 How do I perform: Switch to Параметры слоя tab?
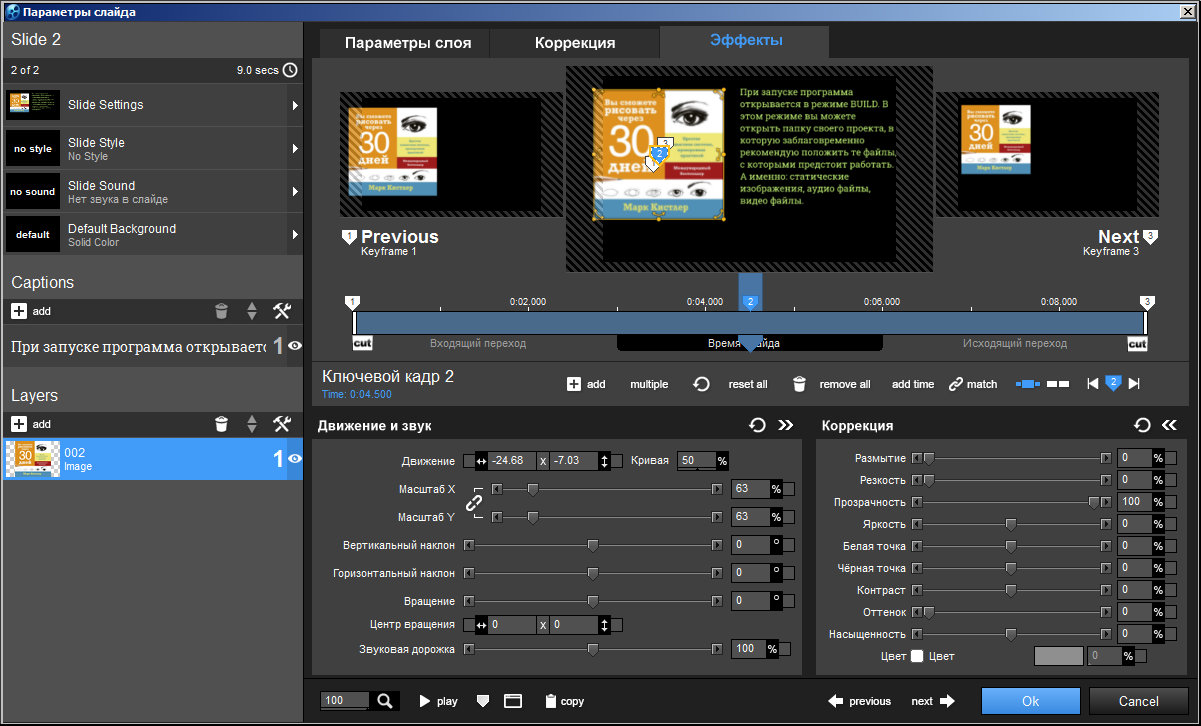click(x=403, y=43)
